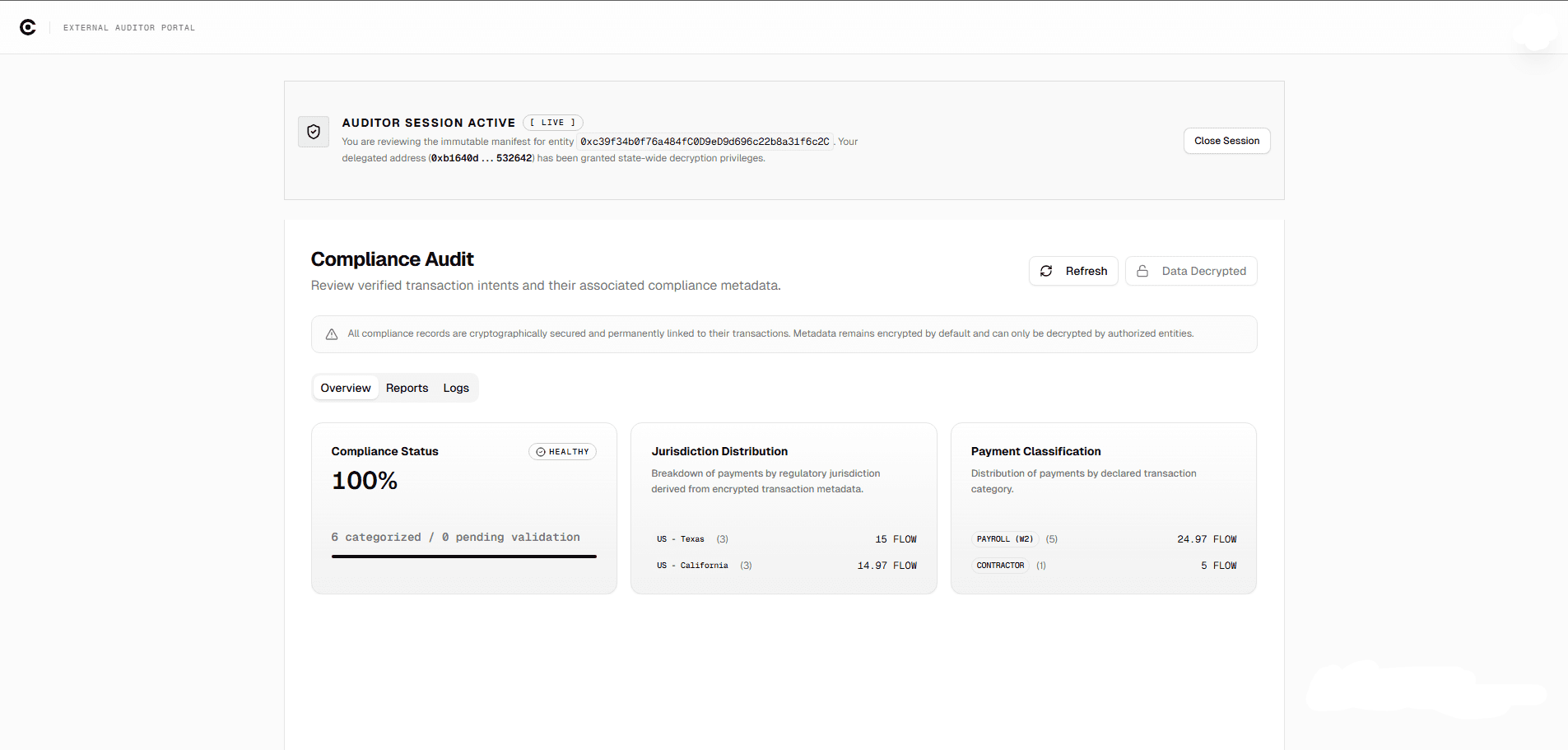Toggle the HEALTHY compliance status badge
This screenshot has height=750, width=1568.
click(x=562, y=451)
